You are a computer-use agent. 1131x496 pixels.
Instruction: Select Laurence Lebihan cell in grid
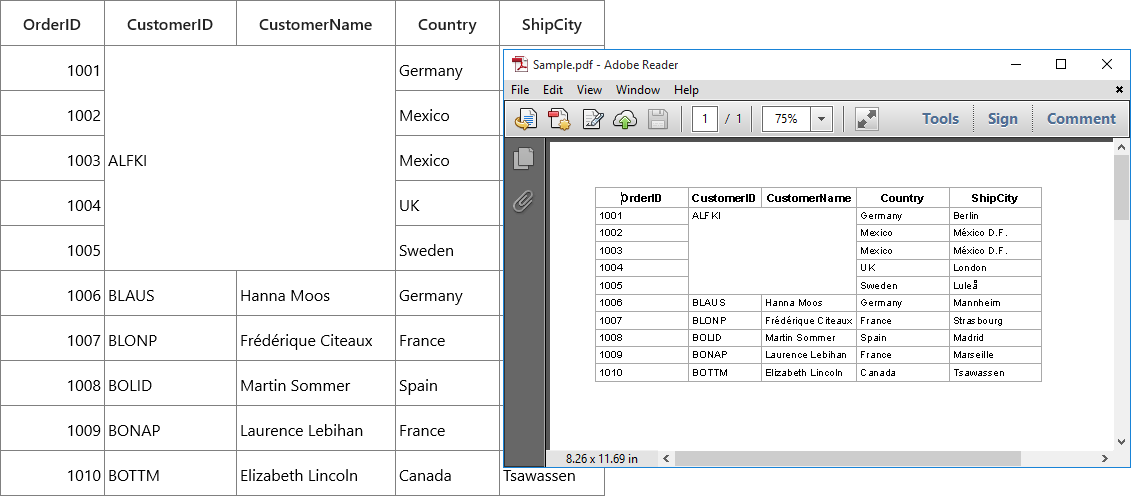(x=316, y=430)
